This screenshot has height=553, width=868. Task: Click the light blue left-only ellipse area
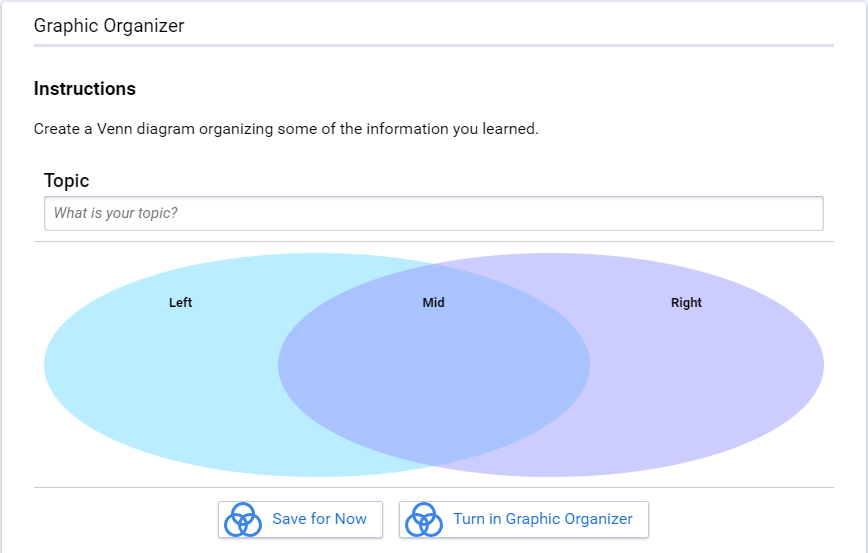(x=161, y=376)
